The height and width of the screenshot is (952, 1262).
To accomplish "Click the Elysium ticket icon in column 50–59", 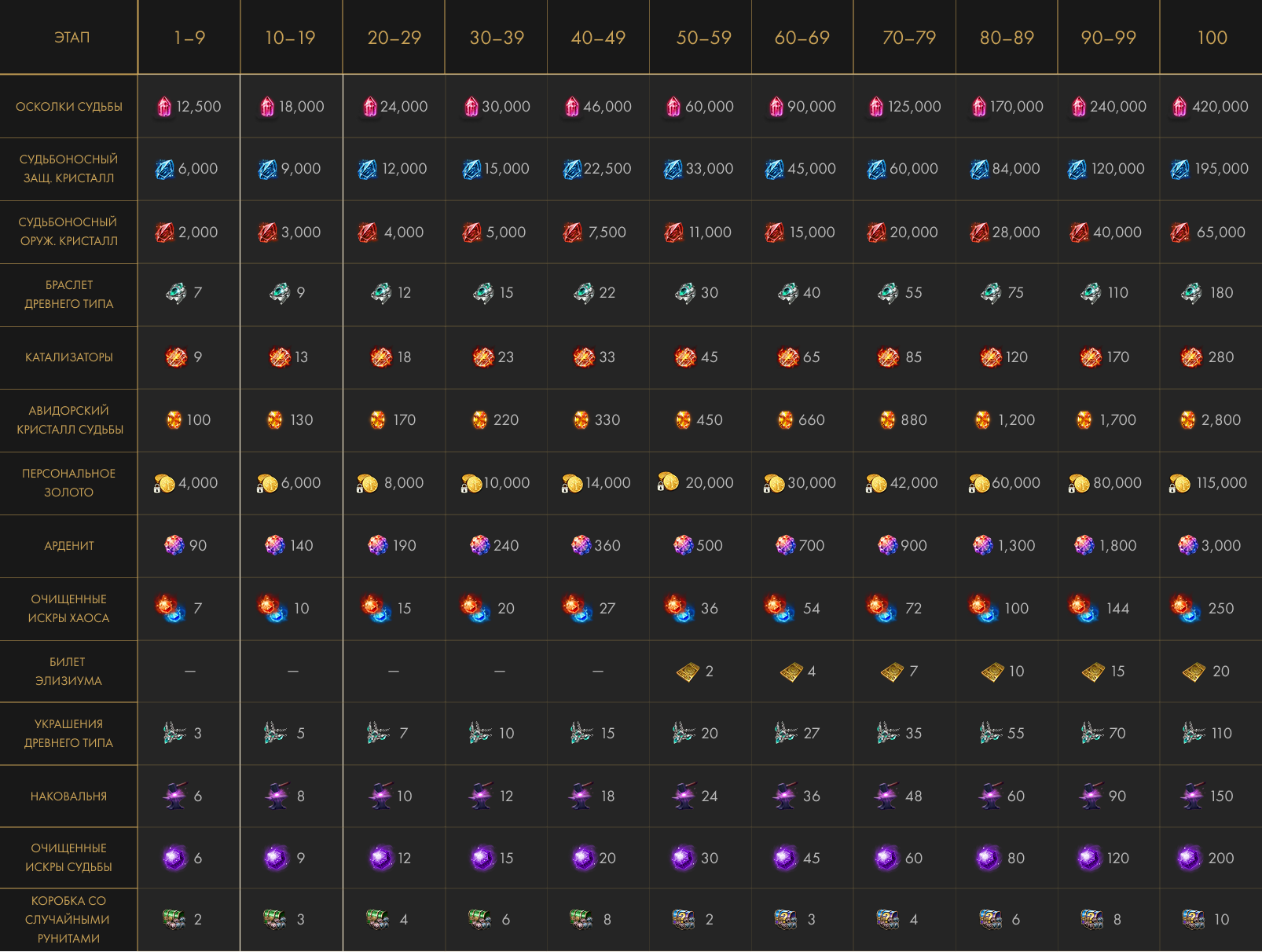I will pos(688,672).
